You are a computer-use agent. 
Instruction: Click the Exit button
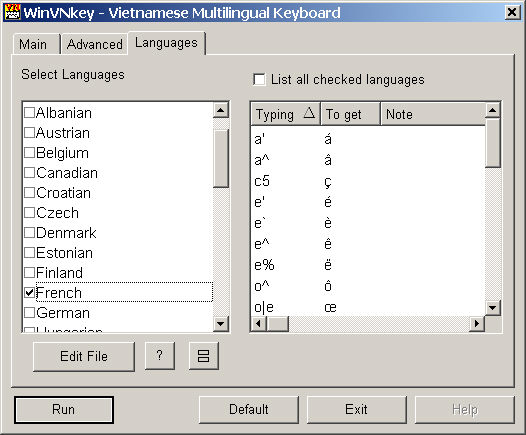tap(356, 410)
